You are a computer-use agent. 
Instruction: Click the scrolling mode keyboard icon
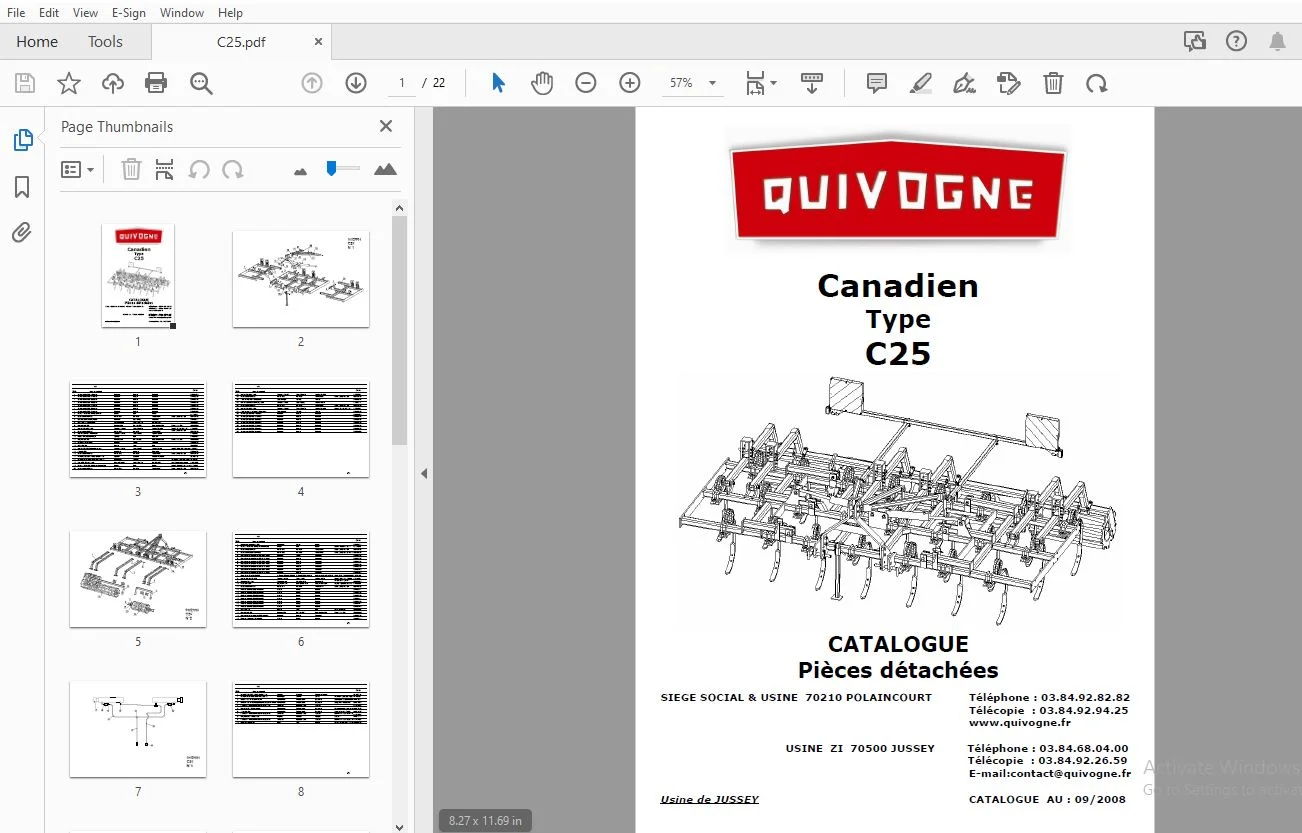point(812,84)
